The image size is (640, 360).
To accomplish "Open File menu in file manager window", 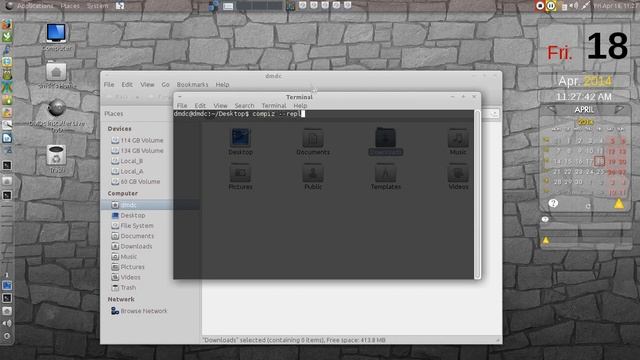I will [109, 84].
